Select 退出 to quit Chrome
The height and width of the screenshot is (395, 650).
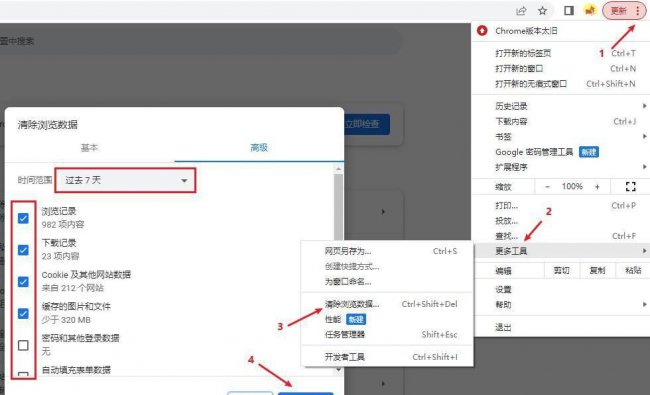pos(560,327)
